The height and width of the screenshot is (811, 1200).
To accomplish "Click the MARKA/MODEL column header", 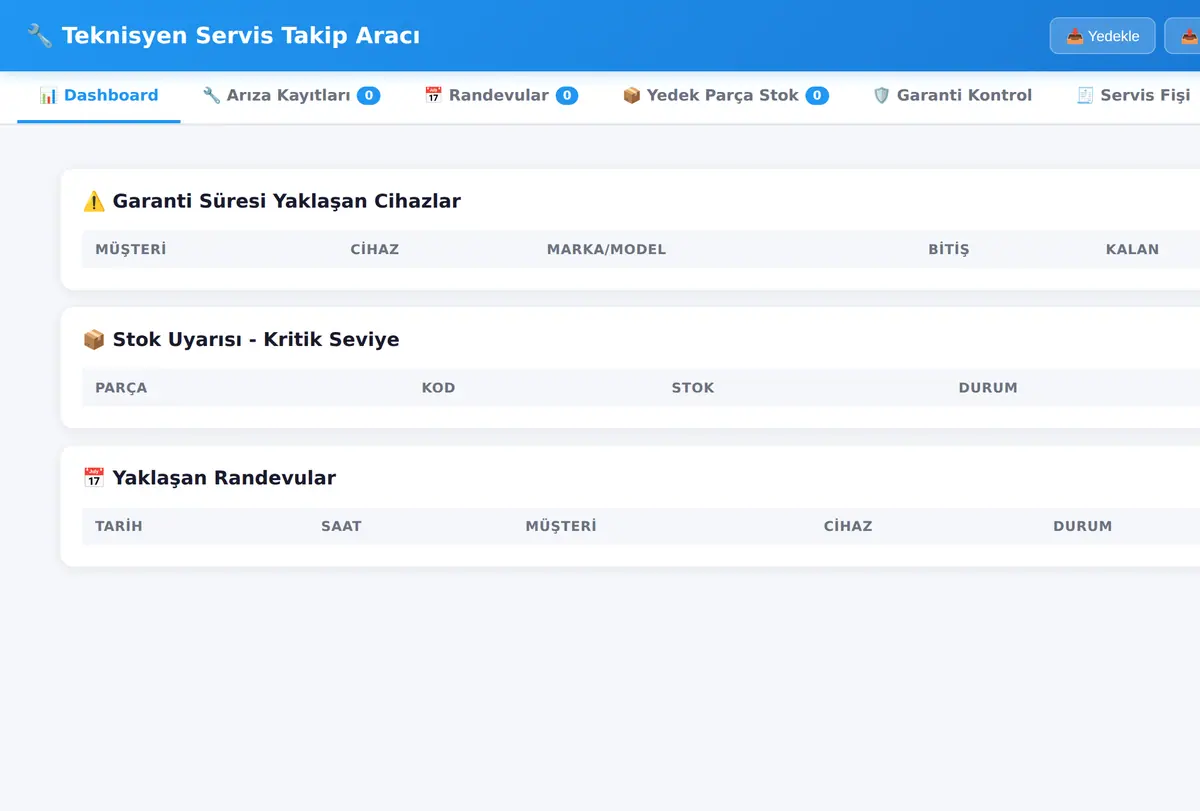I will (x=606, y=249).
